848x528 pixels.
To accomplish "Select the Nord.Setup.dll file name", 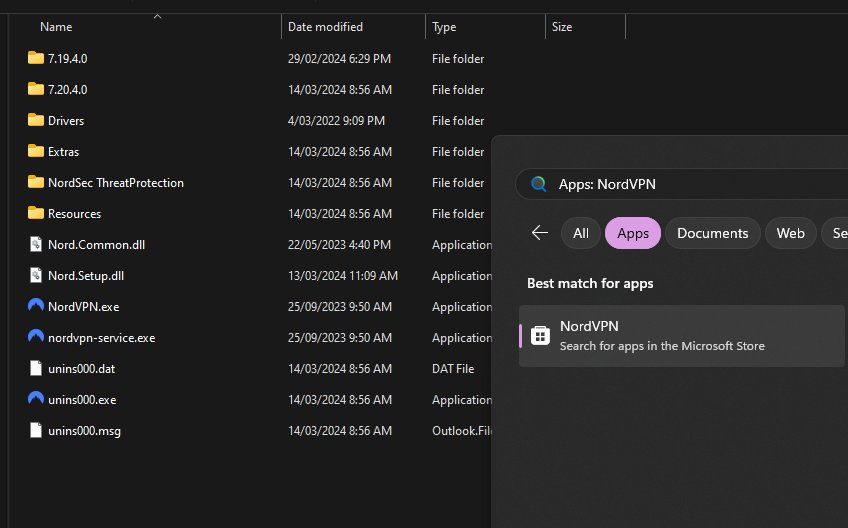I will pos(85,276).
